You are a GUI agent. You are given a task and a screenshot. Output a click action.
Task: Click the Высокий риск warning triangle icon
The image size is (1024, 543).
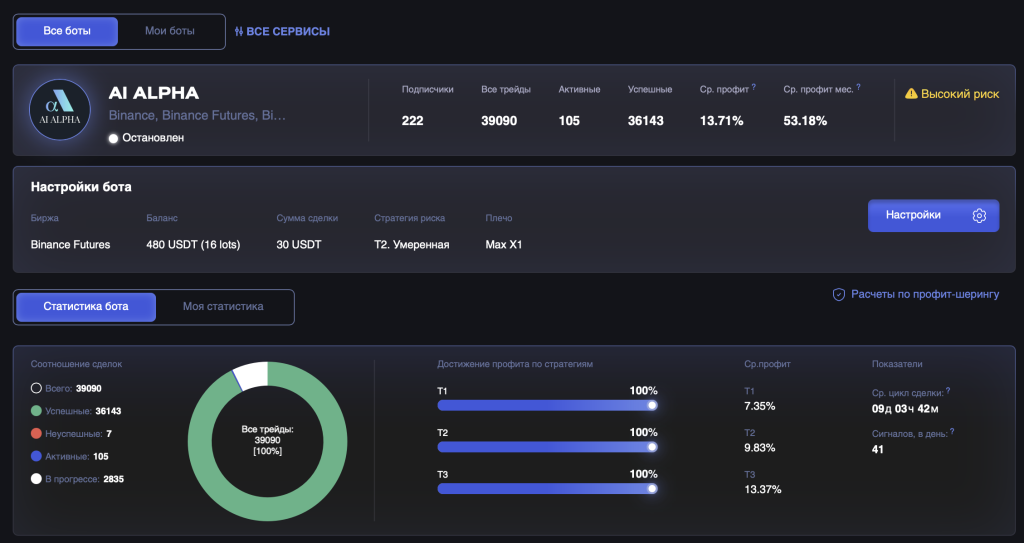[x=911, y=94]
